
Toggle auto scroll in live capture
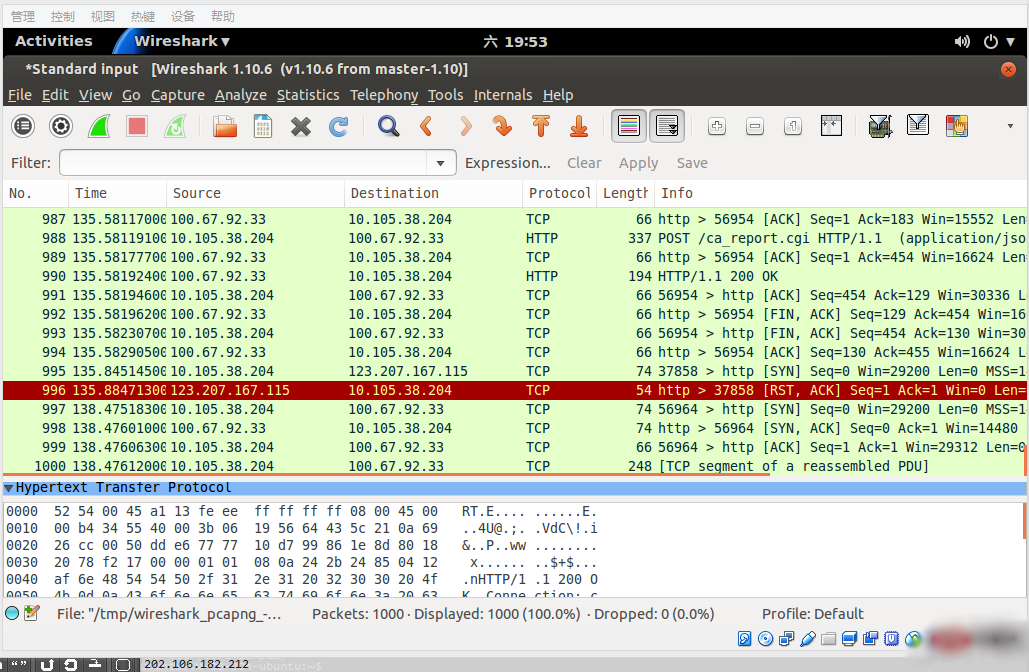(x=667, y=126)
